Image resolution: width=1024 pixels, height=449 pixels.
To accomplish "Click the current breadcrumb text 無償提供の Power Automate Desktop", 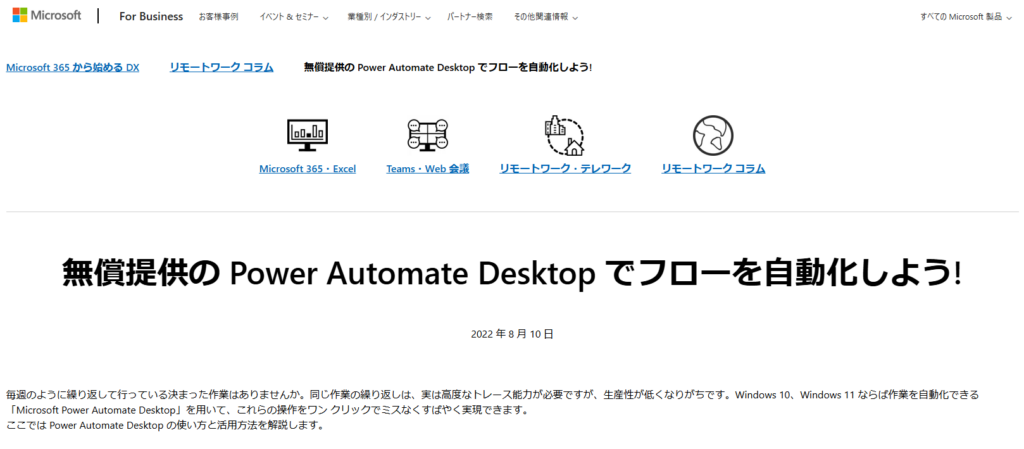I will coord(448,67).
